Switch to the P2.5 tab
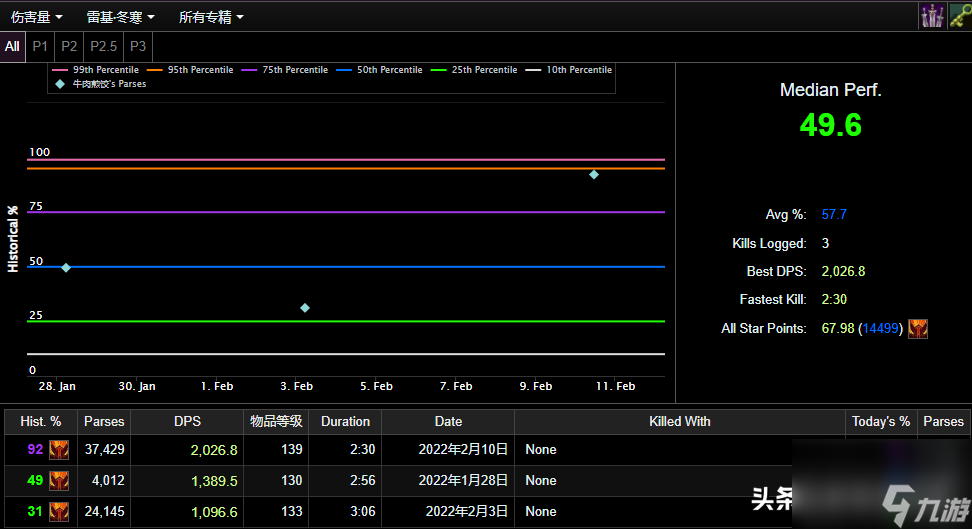This screenshot has width=972, height=529. tap(104, 47)
